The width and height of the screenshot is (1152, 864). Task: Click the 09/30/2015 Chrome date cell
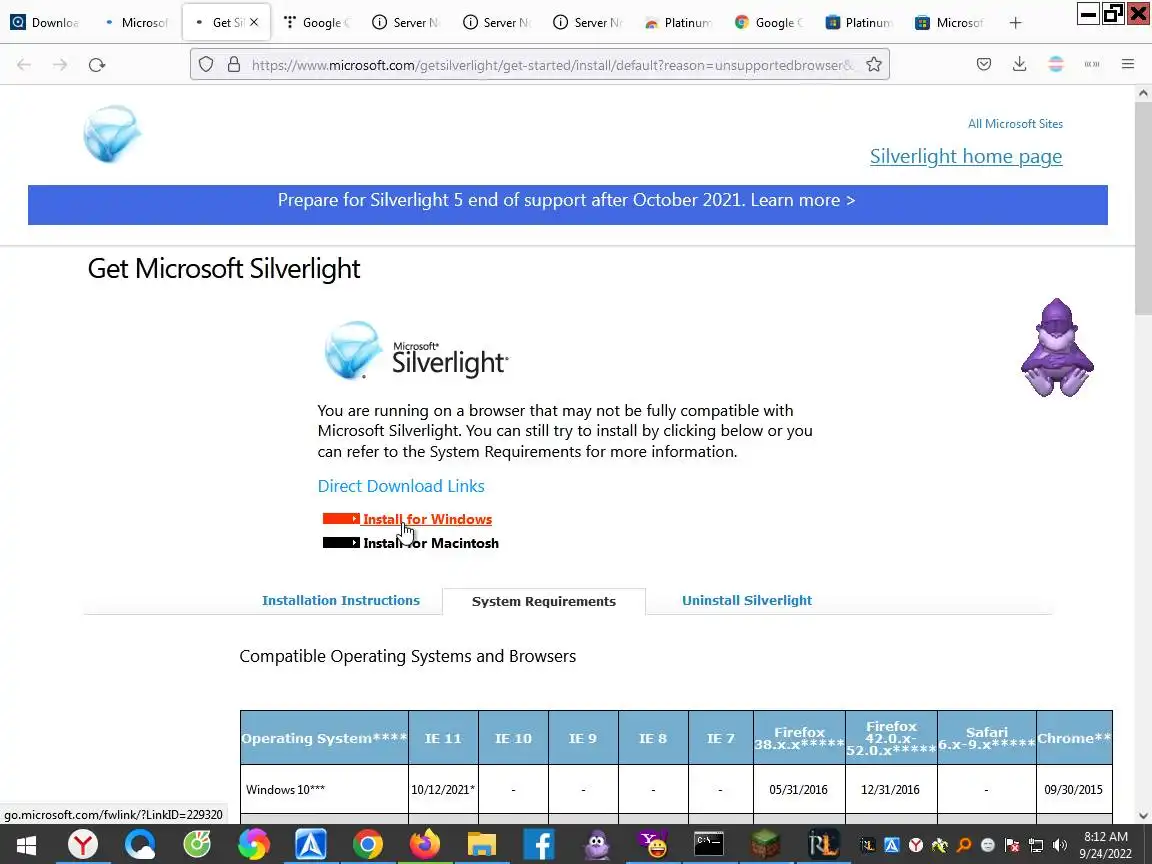pos(1073,790)
